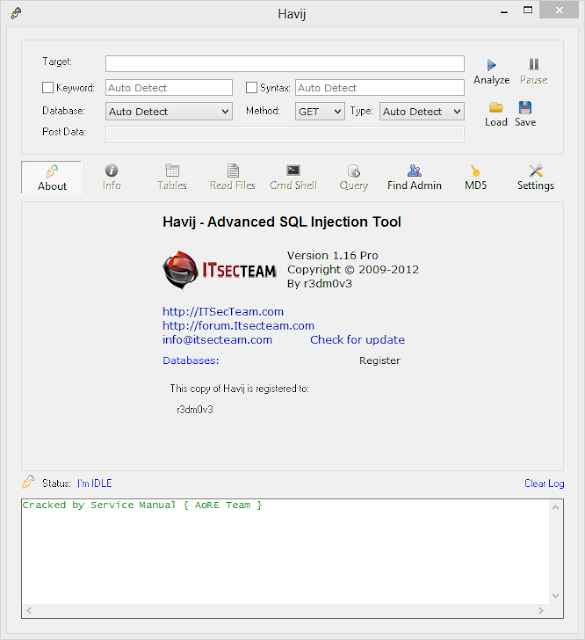The image size is (585, 640).
Task: Click into the Syntax Auto Detect field
Action: [380, 88]
